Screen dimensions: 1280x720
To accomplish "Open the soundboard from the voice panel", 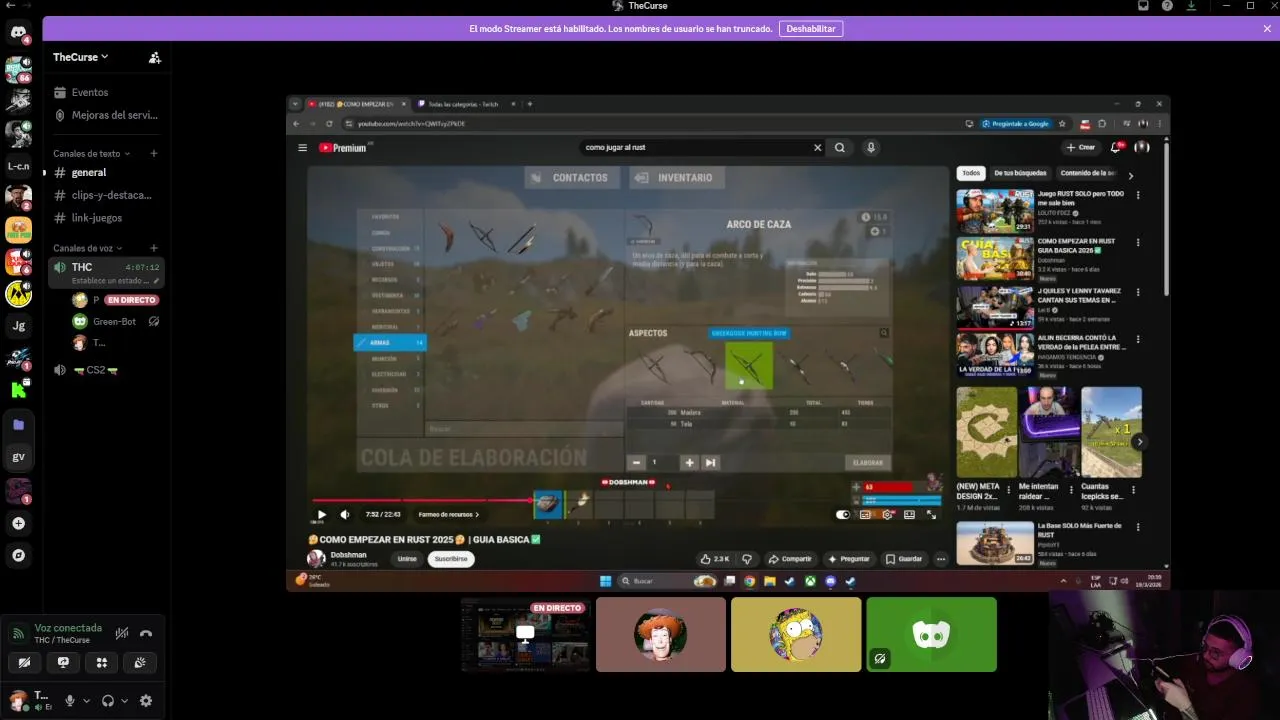I will (140, 662).
